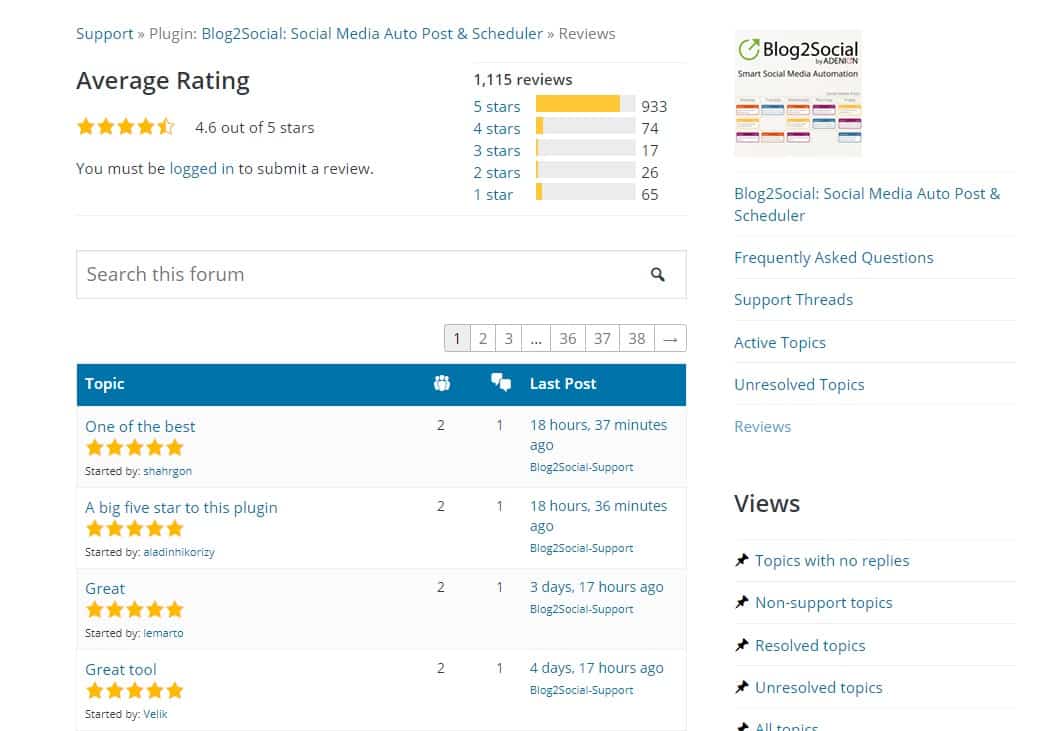Click the search magnifier icon in the forum search bar

point(657,273)
